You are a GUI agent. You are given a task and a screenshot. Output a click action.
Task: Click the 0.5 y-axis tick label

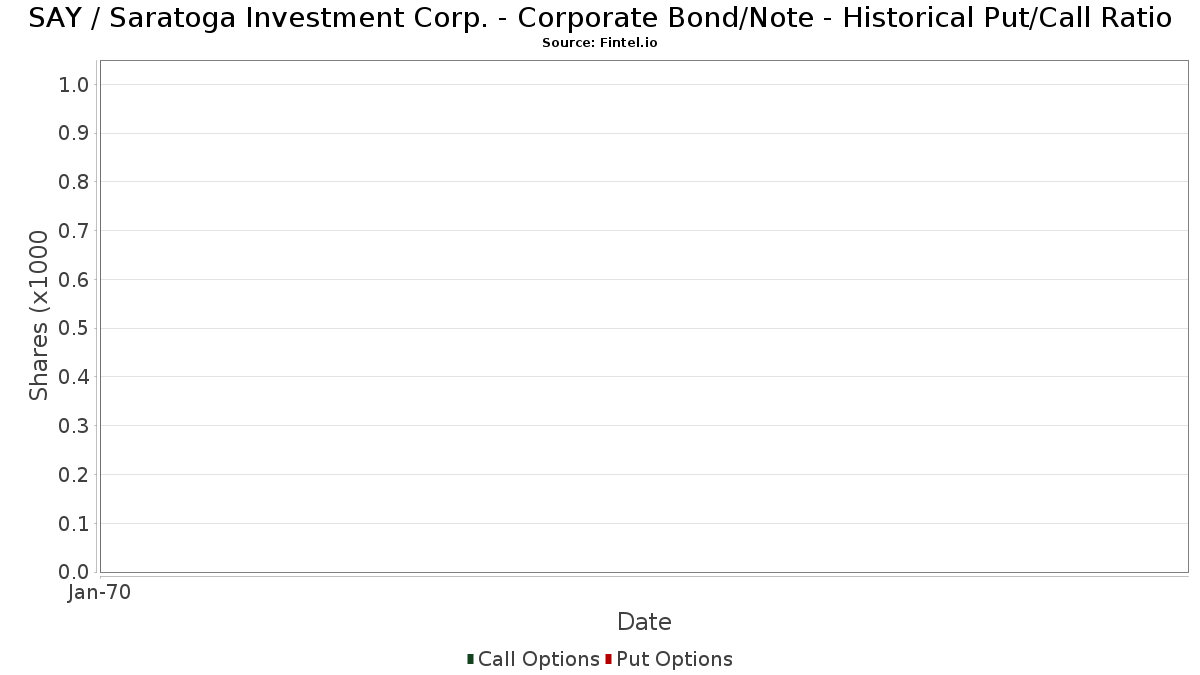(74, 328)
